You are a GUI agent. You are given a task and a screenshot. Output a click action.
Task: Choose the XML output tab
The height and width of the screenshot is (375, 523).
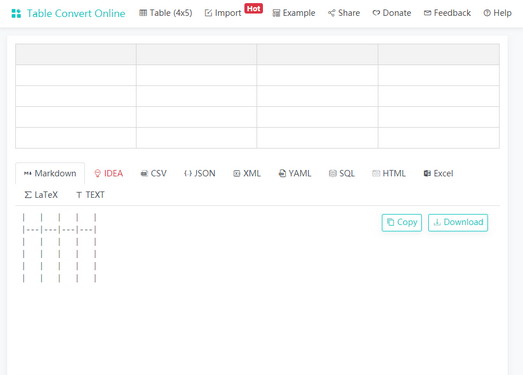click(x=247, y=173)
